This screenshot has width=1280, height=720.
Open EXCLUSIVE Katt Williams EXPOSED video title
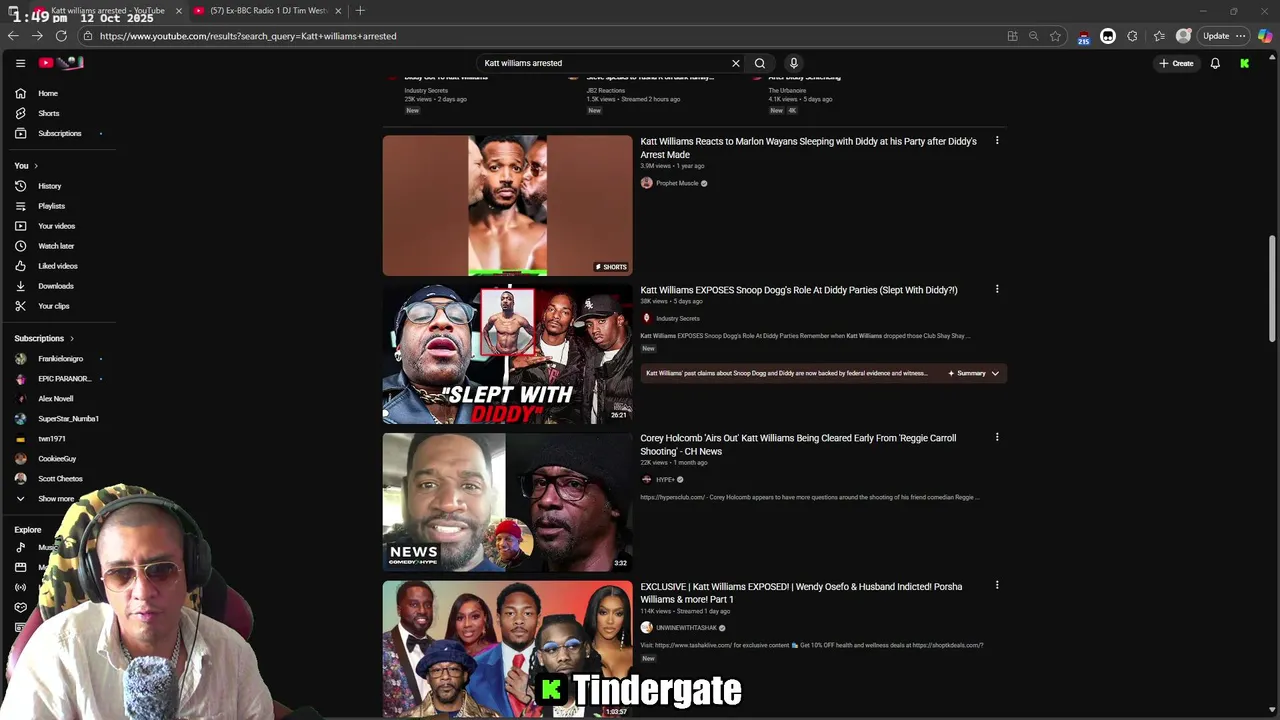pos(801,593)
